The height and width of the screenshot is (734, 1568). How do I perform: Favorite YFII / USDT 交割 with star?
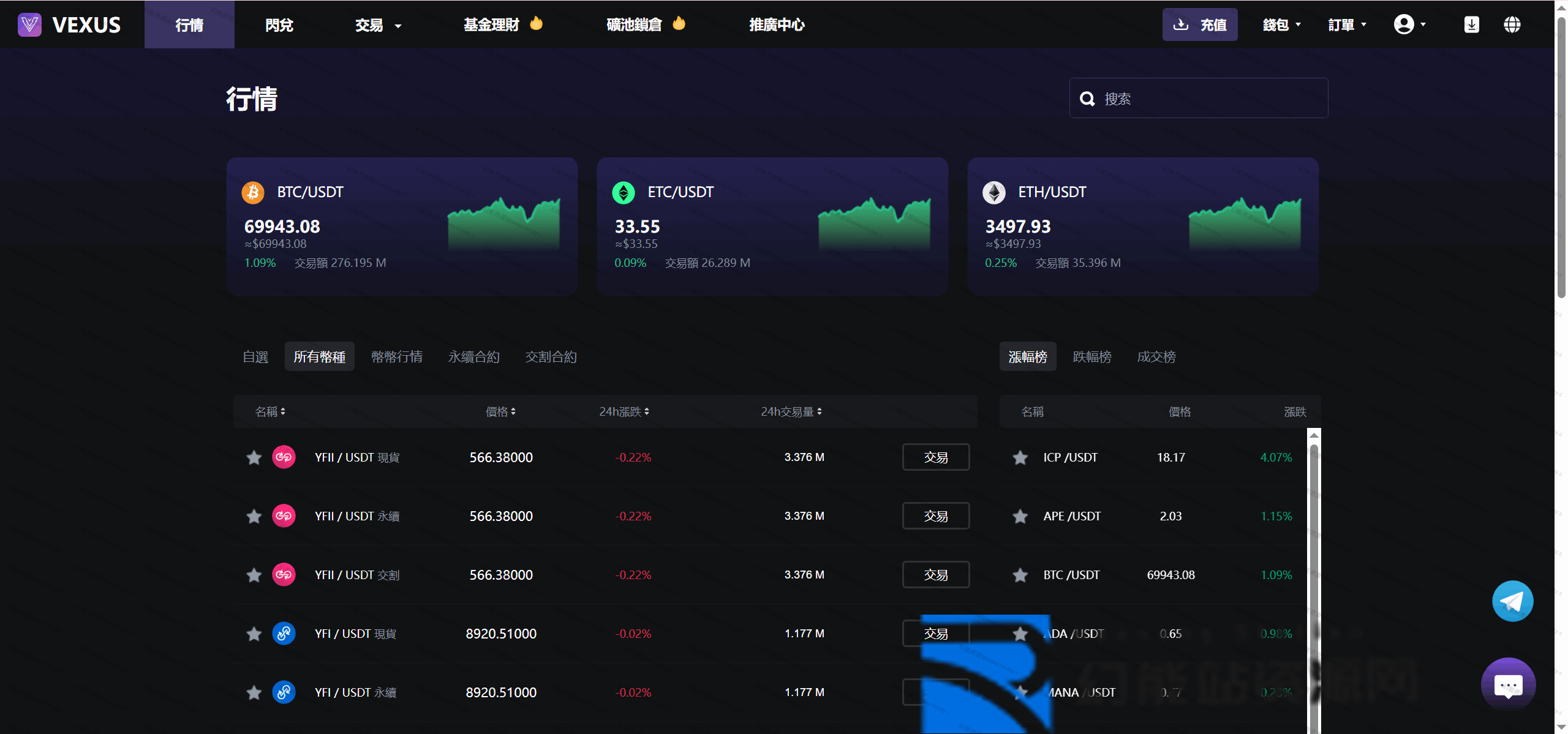(254, 575)
